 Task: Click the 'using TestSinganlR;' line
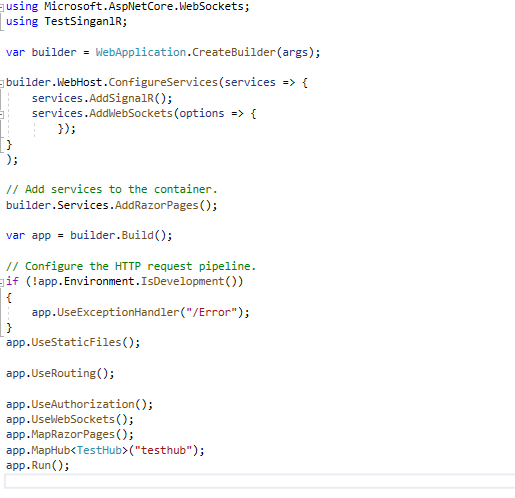[67, 22]
